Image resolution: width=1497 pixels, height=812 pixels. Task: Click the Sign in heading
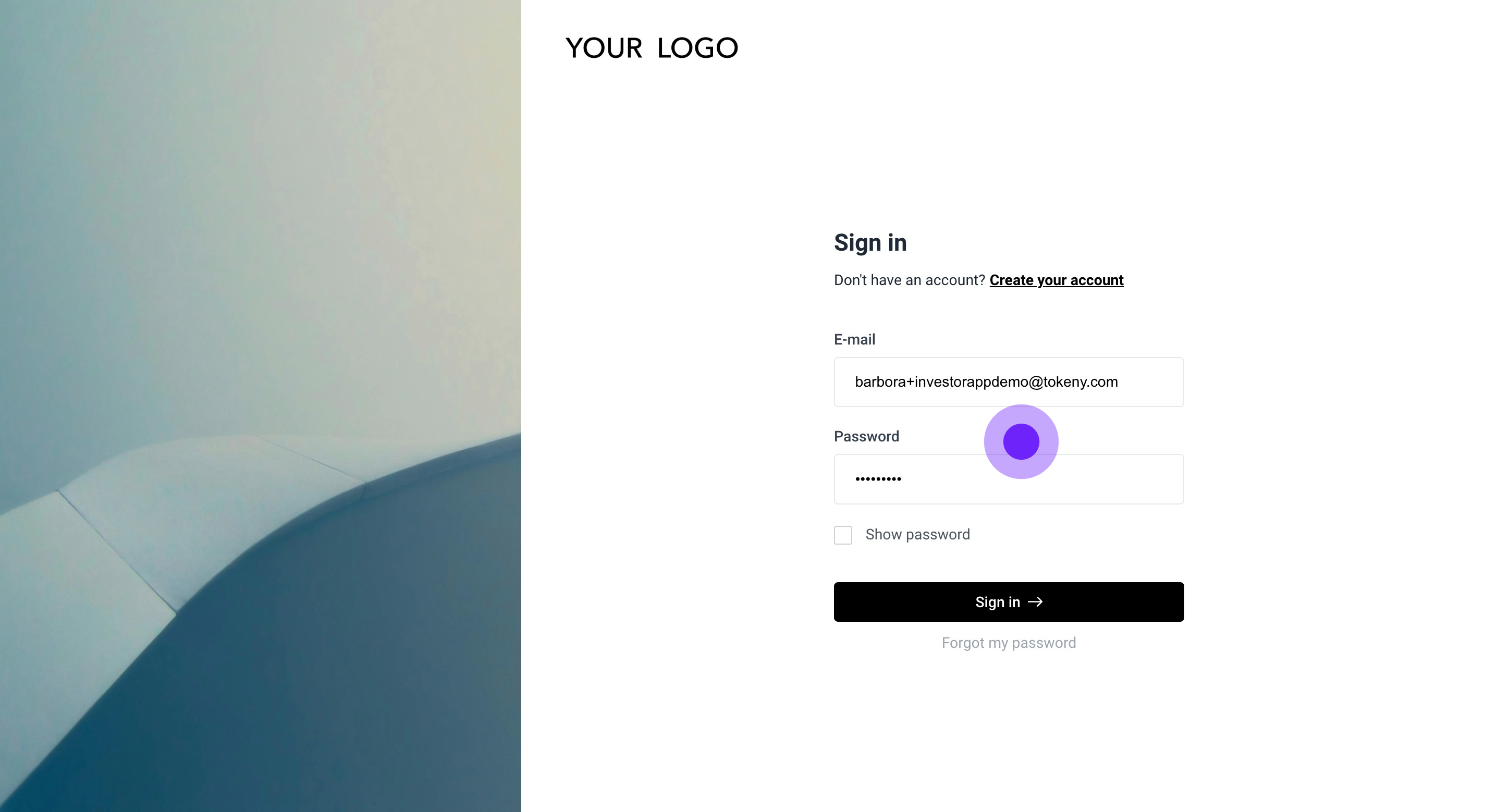pos(870,243)
